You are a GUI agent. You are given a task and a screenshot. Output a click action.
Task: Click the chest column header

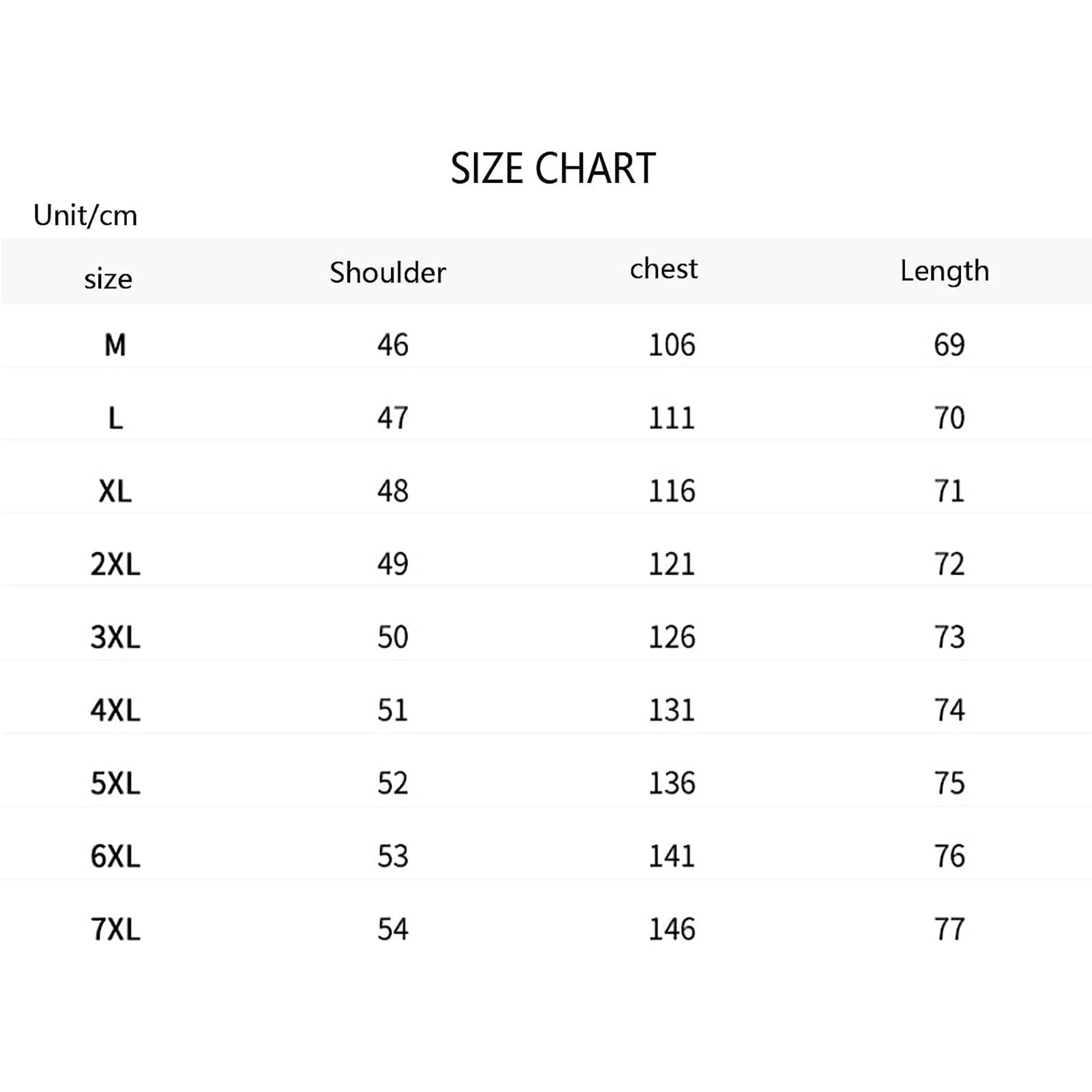coord(663,268)
